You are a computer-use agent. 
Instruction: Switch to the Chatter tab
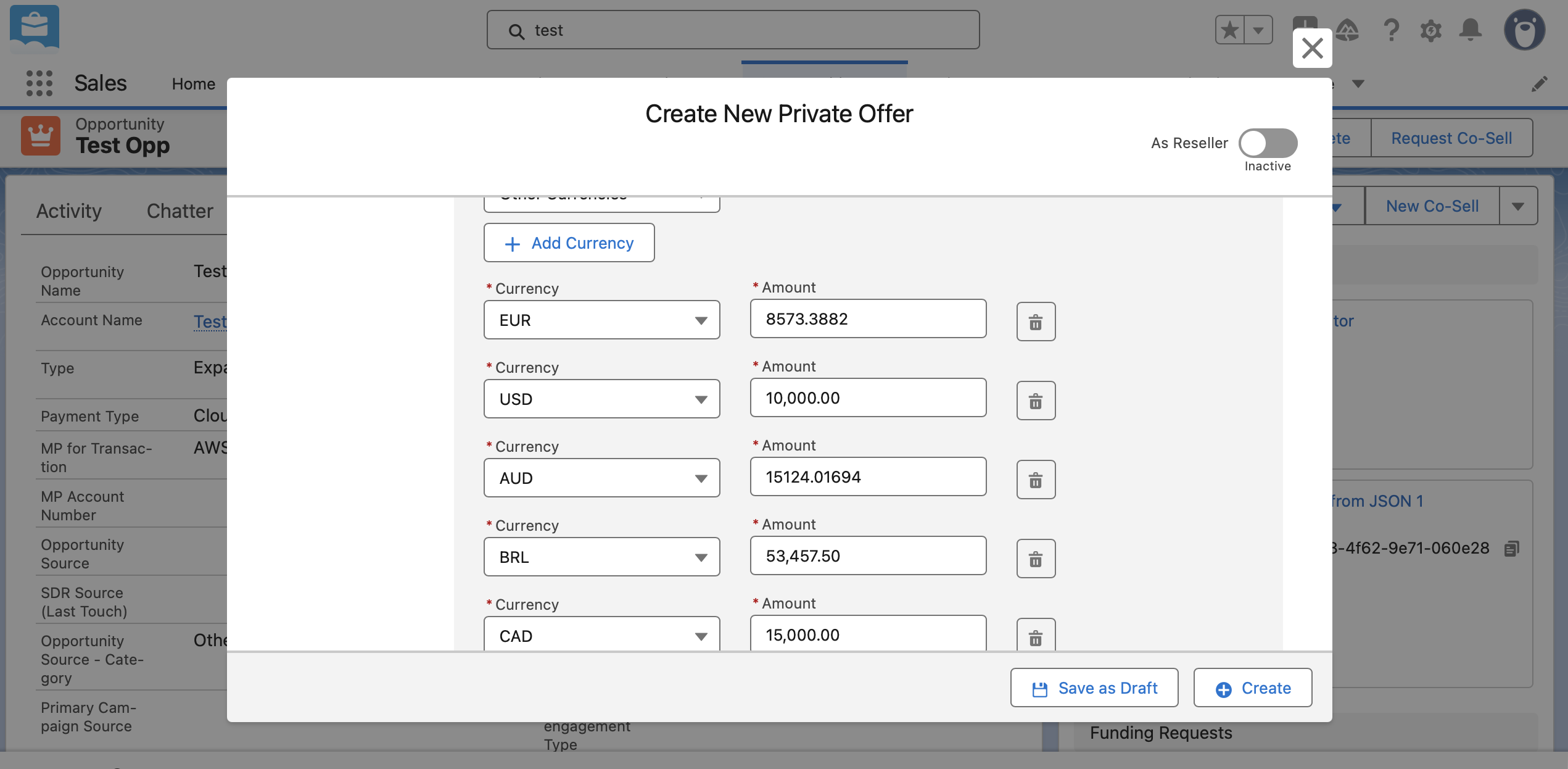pos(179,211)
